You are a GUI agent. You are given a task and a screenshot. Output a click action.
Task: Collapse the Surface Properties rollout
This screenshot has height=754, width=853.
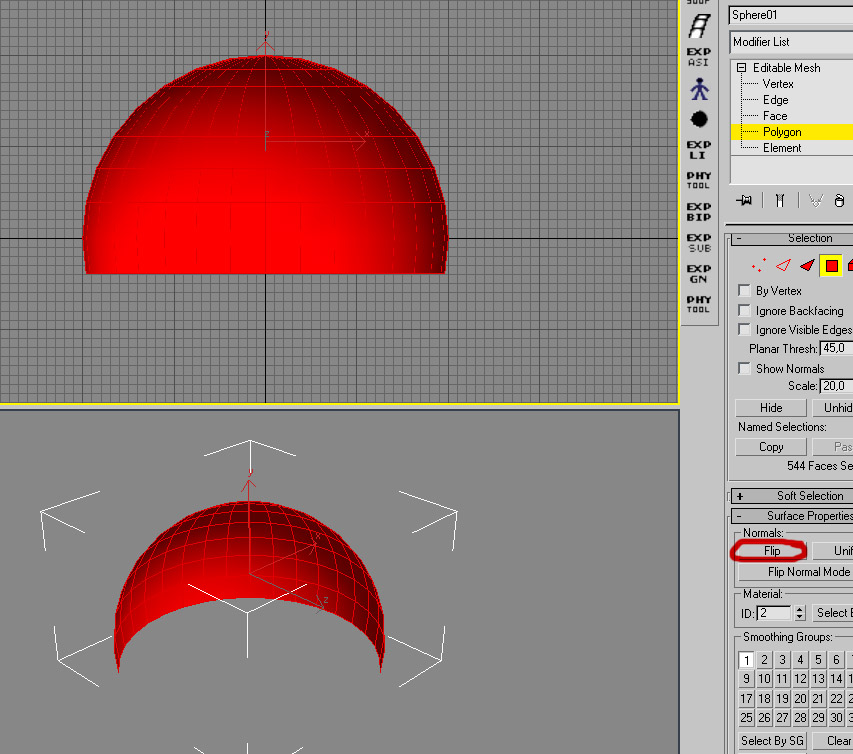tap(792, 516)
